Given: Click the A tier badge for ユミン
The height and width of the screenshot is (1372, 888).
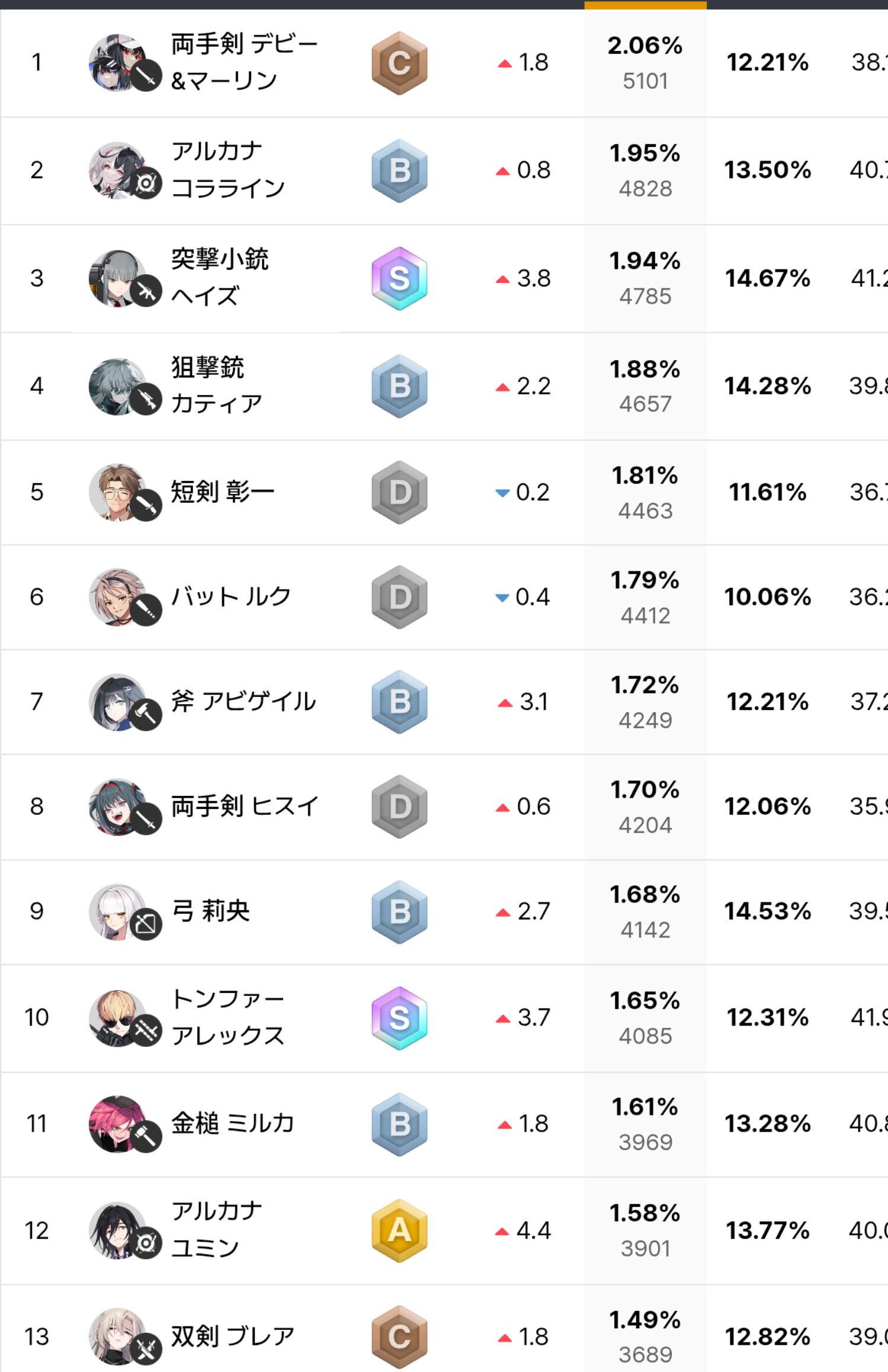Looking at the screenshot, I should [399, 1230].
